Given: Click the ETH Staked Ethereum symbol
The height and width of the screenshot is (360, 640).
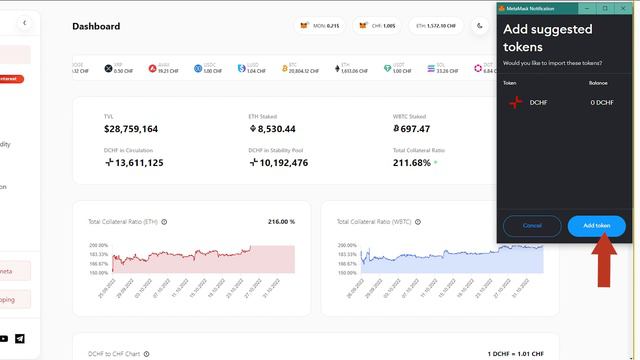Looking at the screenshot, I should click(x=253, y=129).
